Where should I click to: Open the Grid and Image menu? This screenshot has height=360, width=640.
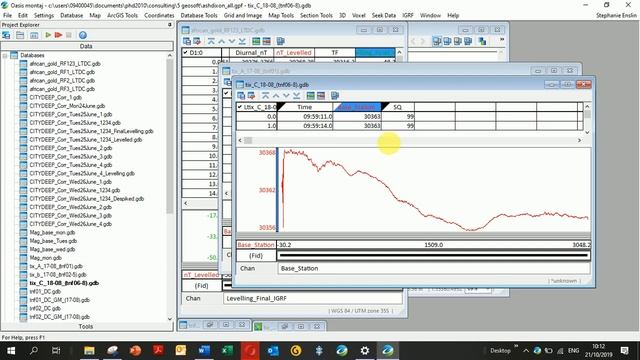point(243,15)
